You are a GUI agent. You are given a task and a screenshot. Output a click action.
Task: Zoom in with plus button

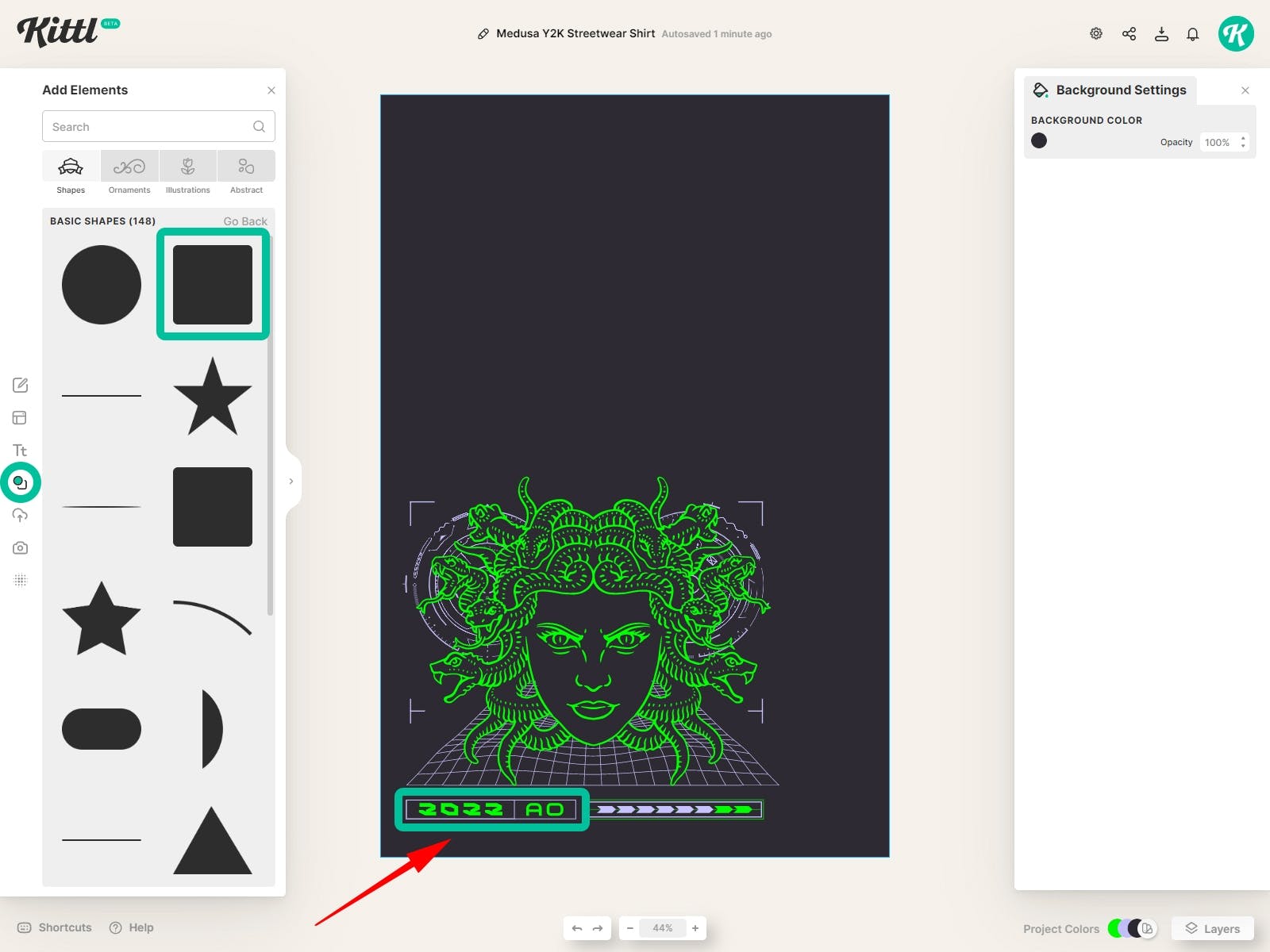(x=695, y=928)
